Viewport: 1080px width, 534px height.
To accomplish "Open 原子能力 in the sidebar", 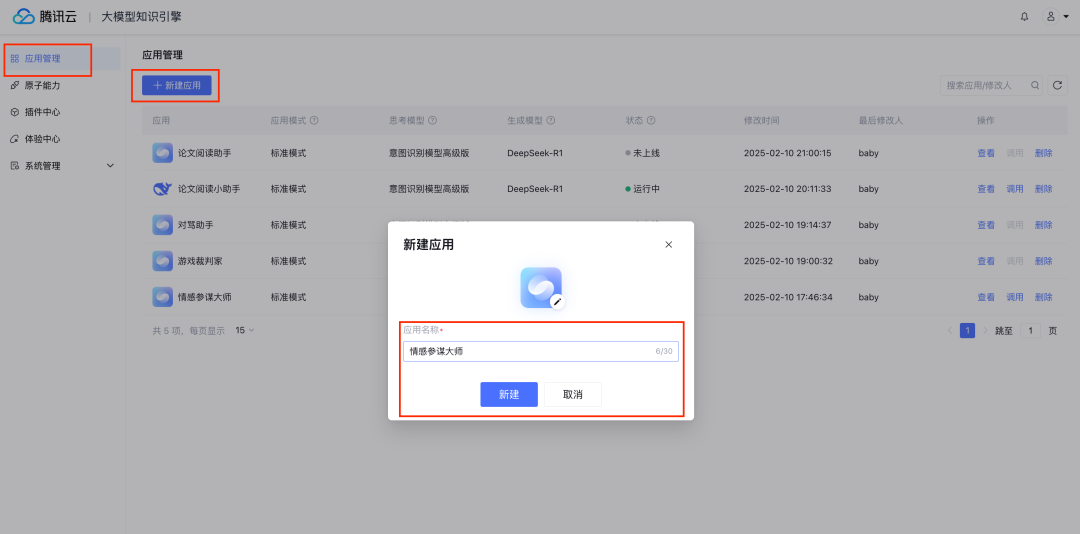I will pyautogui.click(x=42, y=86).
